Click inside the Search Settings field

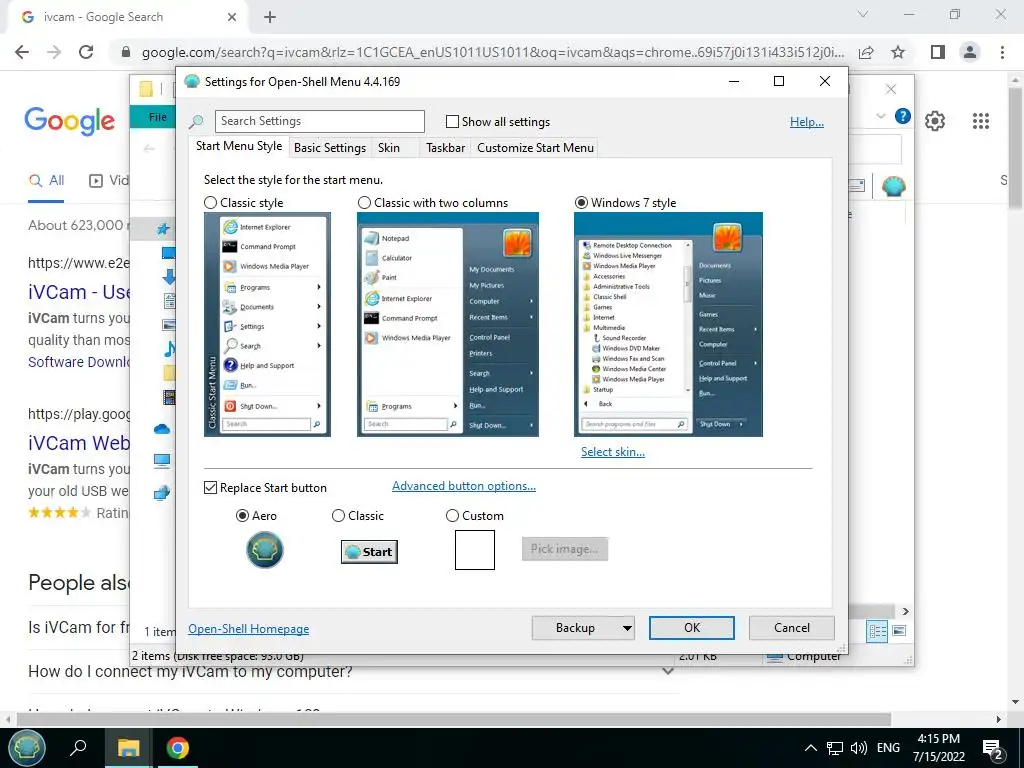pyautogui.click(x=320, y=121)
